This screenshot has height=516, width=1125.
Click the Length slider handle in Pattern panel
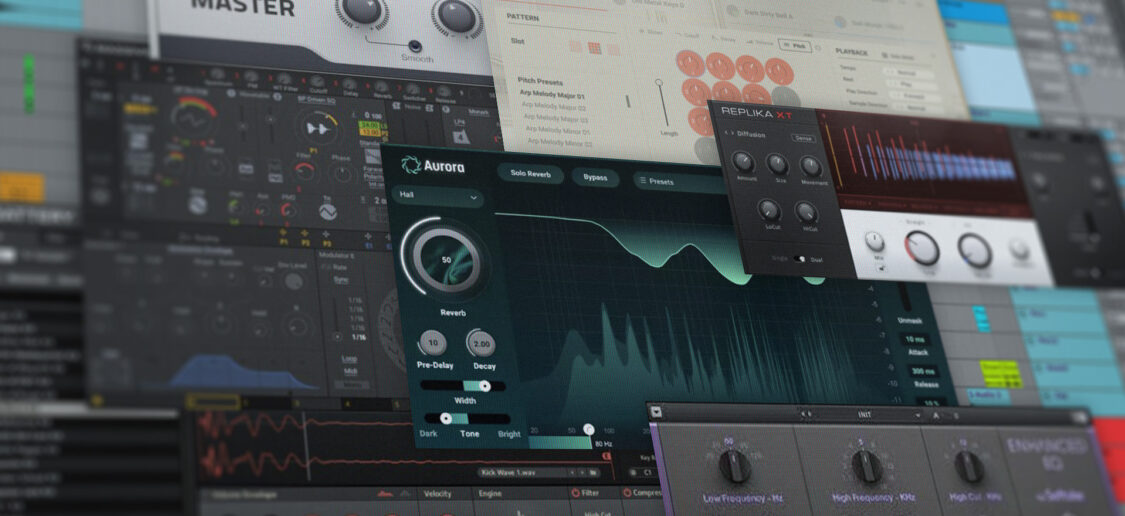659,84
